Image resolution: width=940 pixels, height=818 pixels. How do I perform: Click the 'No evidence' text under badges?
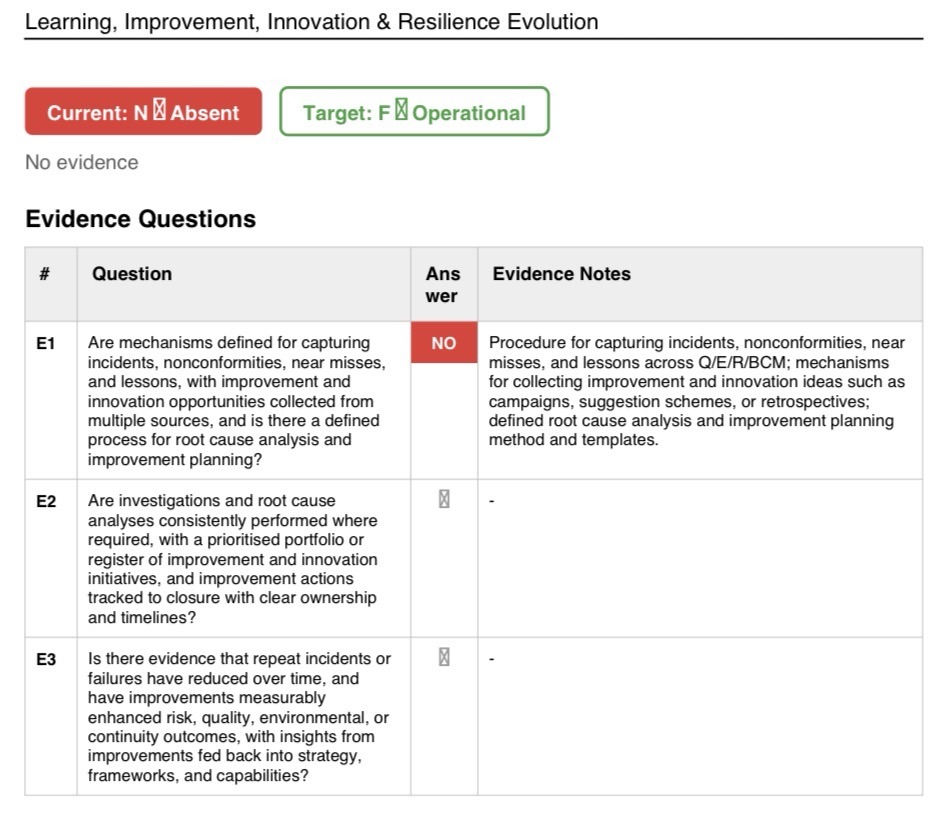82,162
